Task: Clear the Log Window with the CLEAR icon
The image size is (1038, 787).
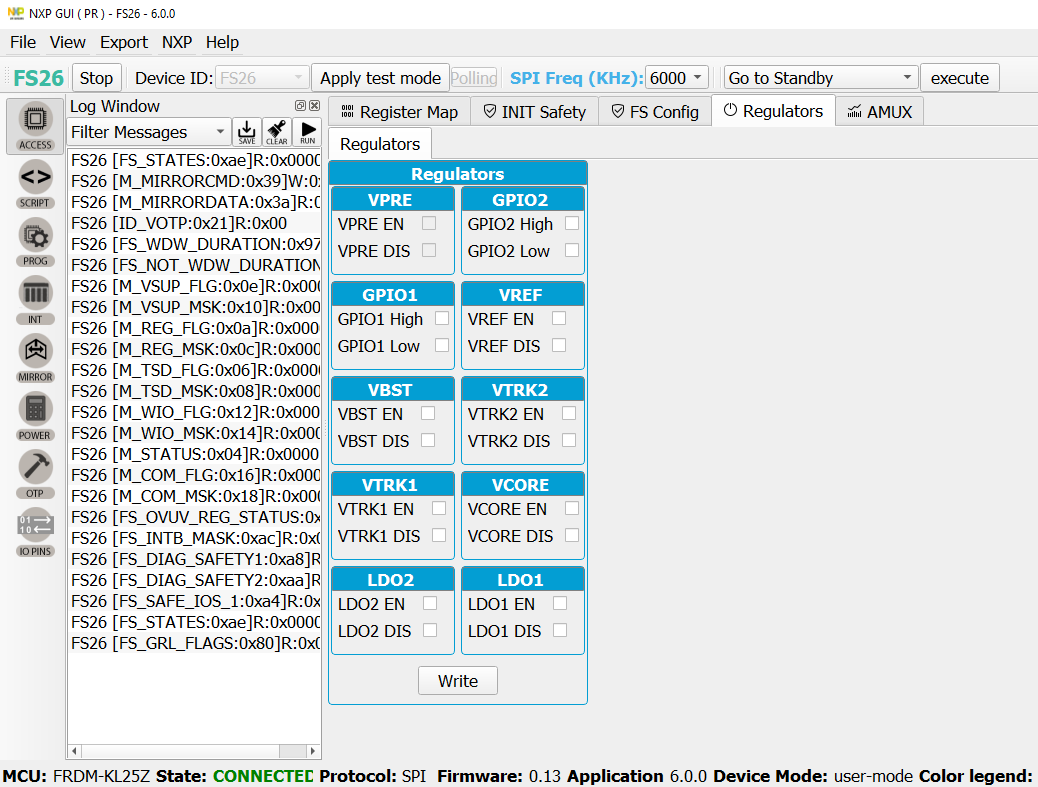Action: (276, 131)
